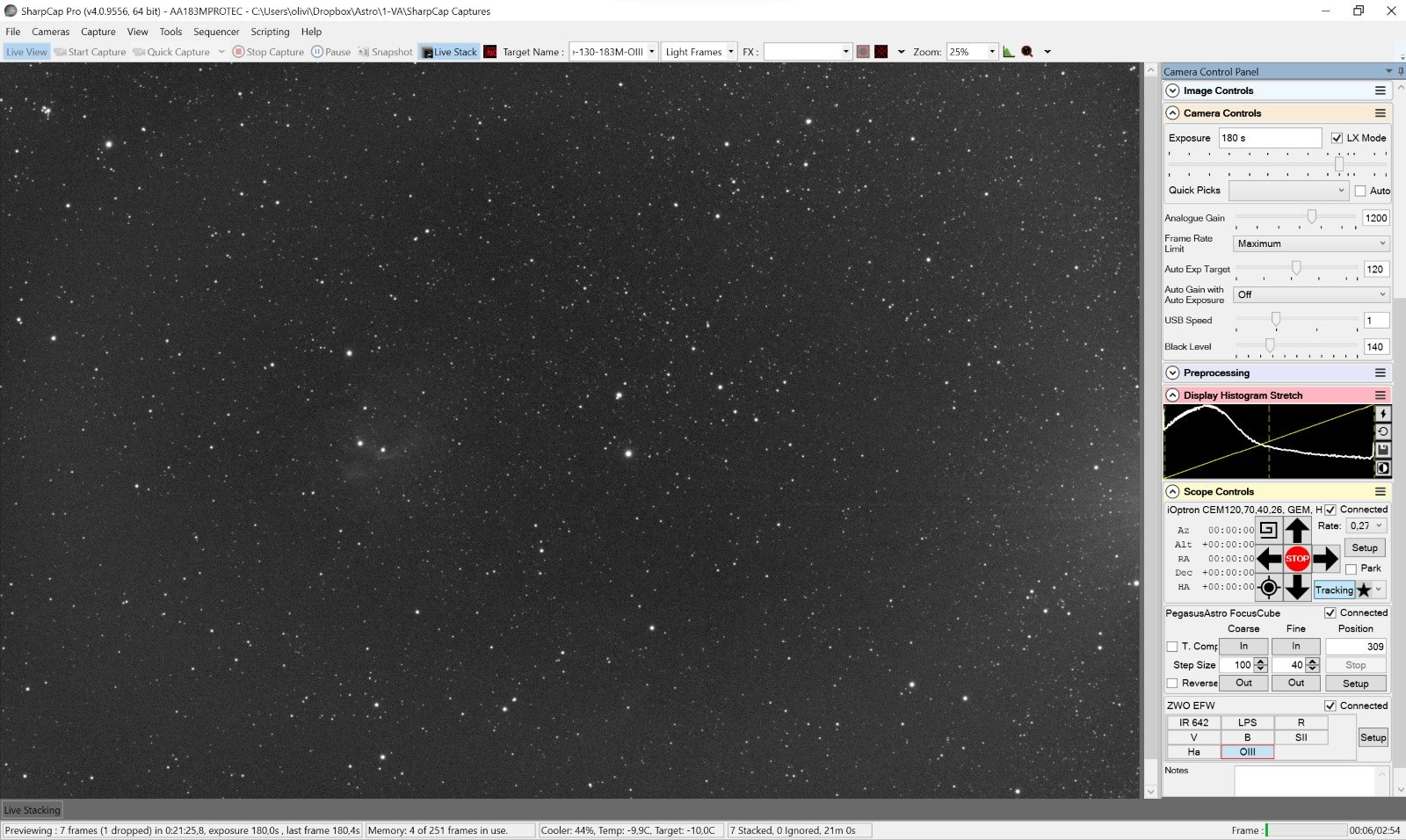This screenshot has height=840, width=1406.
Task: Enable the focuser Reverse checkbox
Action: click(x=1172, y=684)
